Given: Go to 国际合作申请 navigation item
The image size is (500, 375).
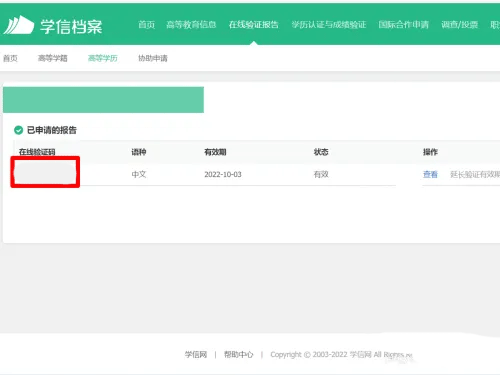Looking at the screenshot, I should point(403,25).
